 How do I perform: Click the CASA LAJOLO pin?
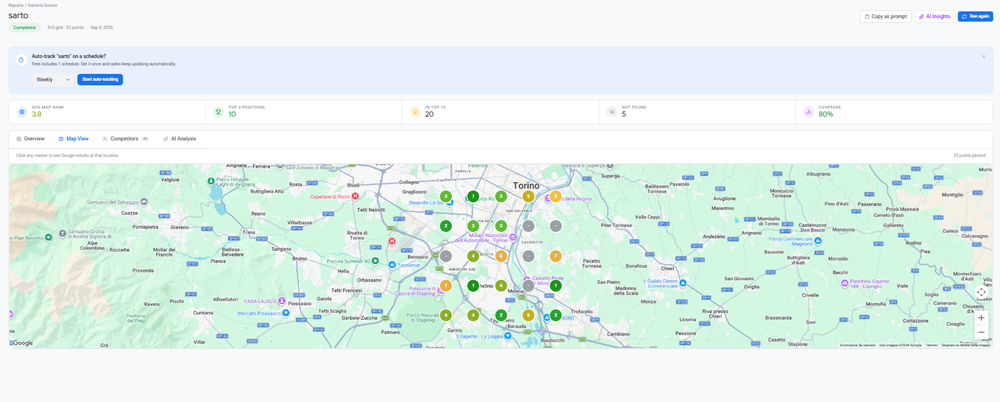pos(282,301)
